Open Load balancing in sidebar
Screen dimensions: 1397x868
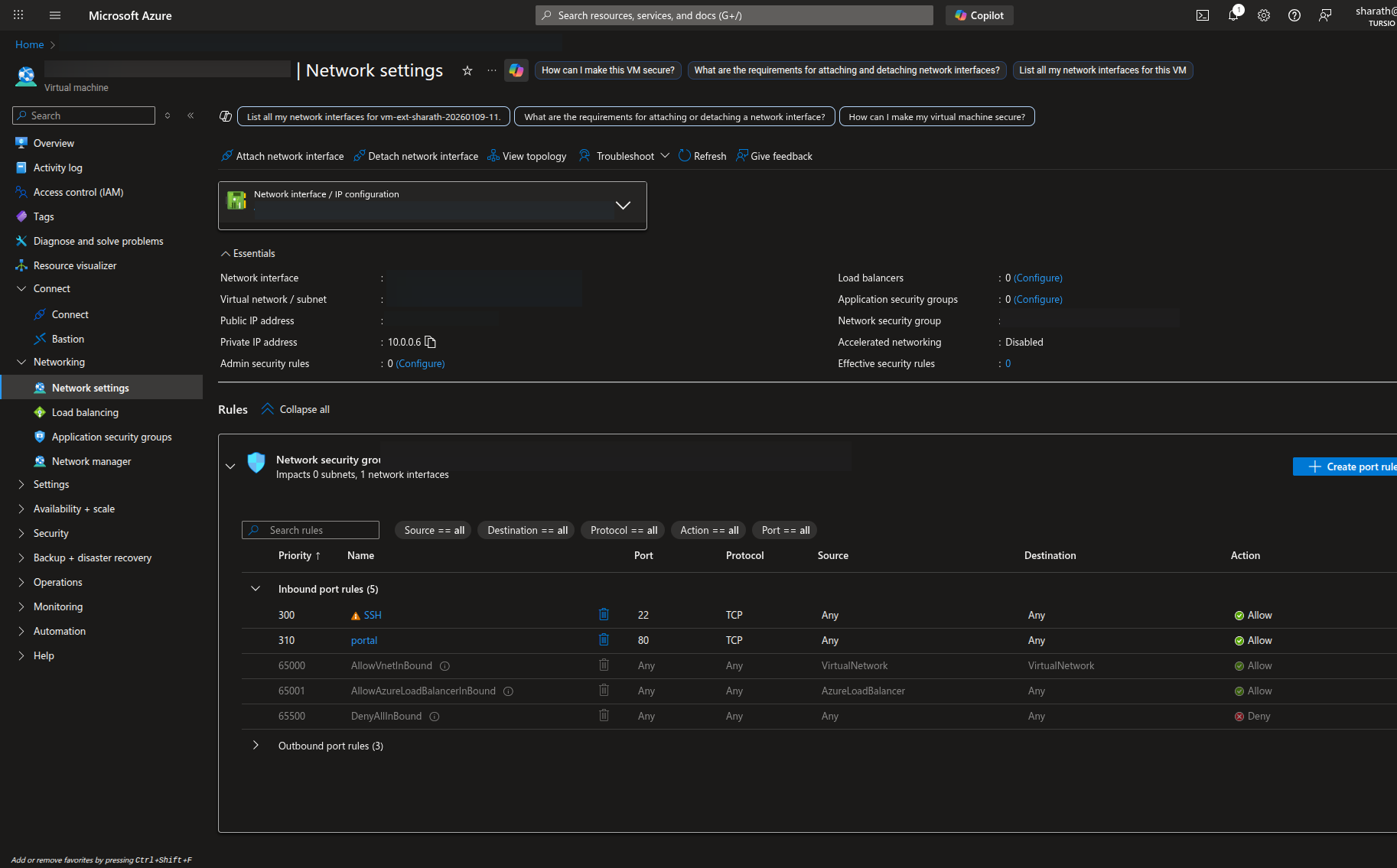point(85,412)
